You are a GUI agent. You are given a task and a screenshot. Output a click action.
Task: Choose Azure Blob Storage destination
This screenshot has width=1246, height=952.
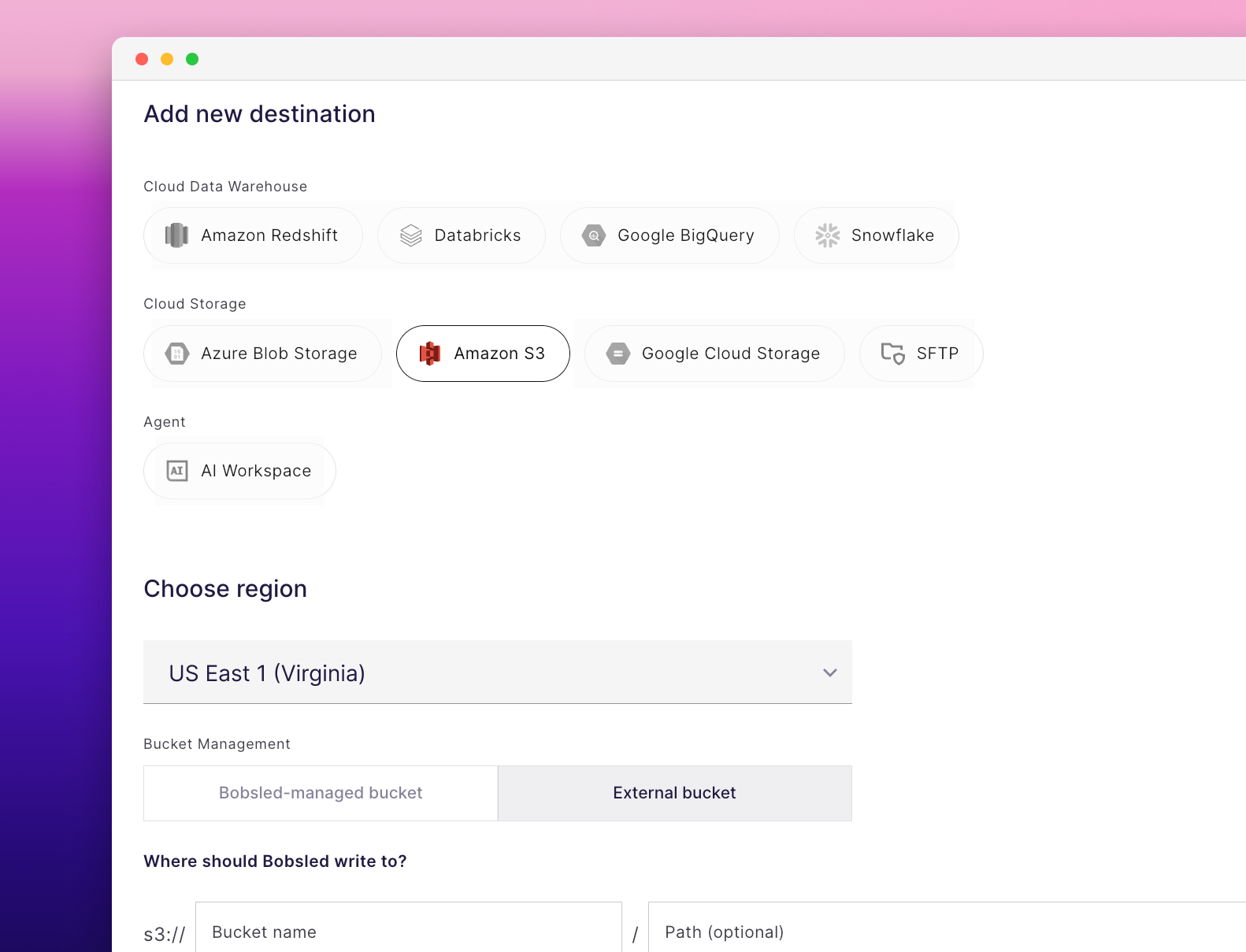click(x=262, y=354)
